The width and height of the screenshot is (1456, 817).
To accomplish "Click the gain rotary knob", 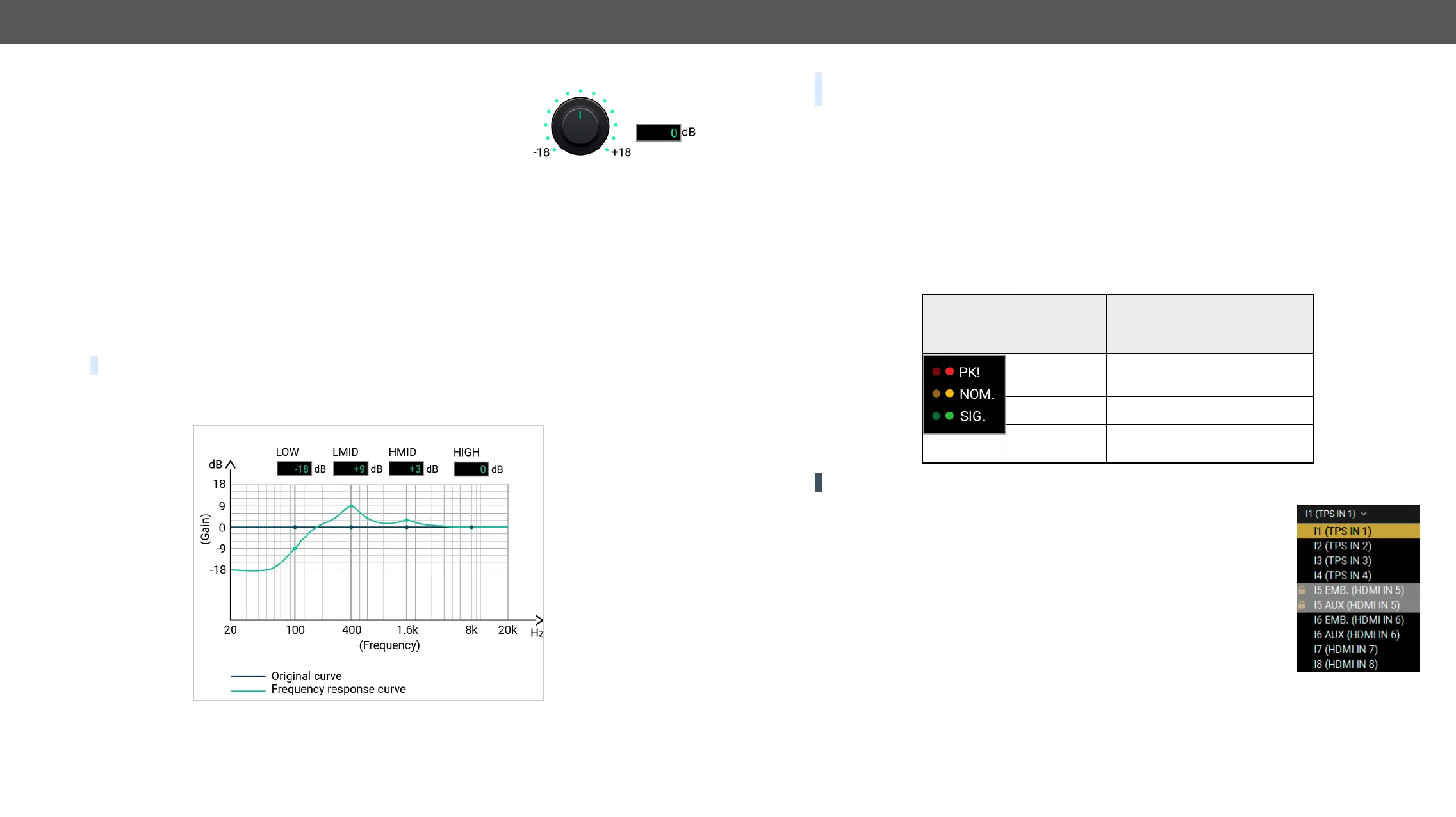I will tap(580, 126).
